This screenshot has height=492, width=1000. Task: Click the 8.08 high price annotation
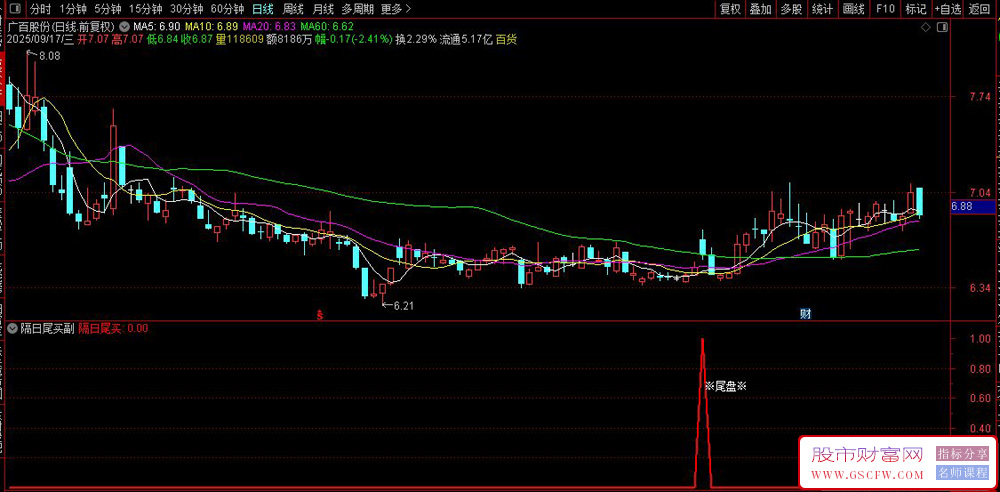(x=49, y=56)
